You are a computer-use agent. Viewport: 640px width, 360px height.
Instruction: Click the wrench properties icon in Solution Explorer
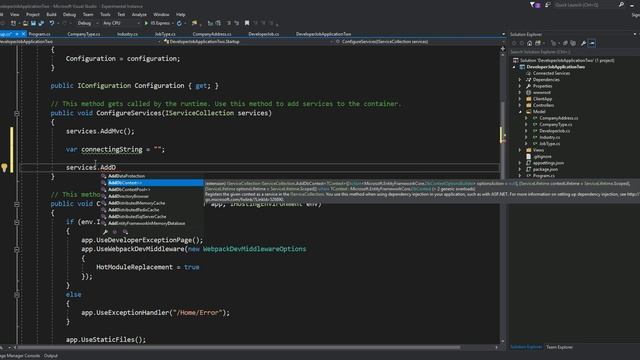[583, 43]
